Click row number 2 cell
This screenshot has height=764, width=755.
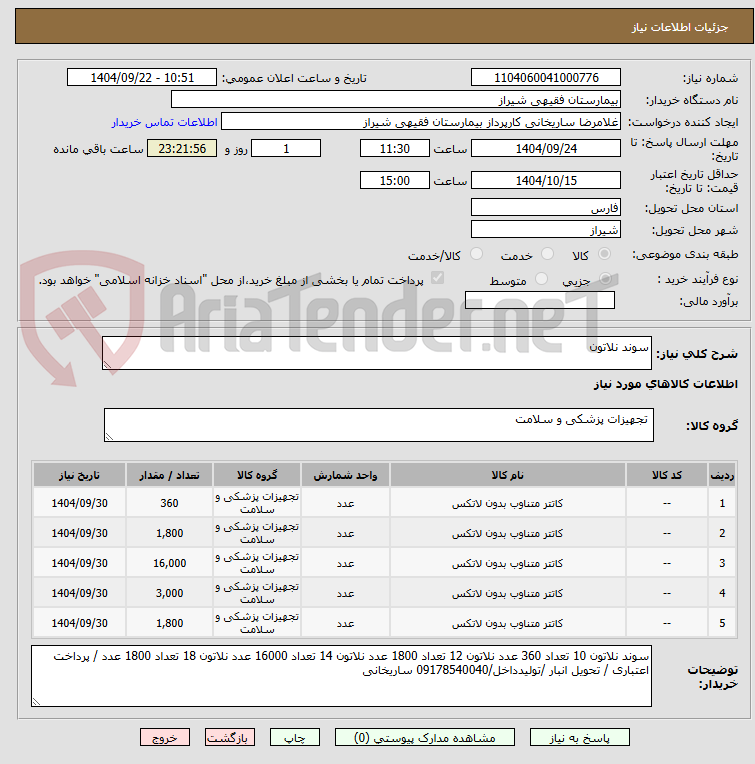722,534
